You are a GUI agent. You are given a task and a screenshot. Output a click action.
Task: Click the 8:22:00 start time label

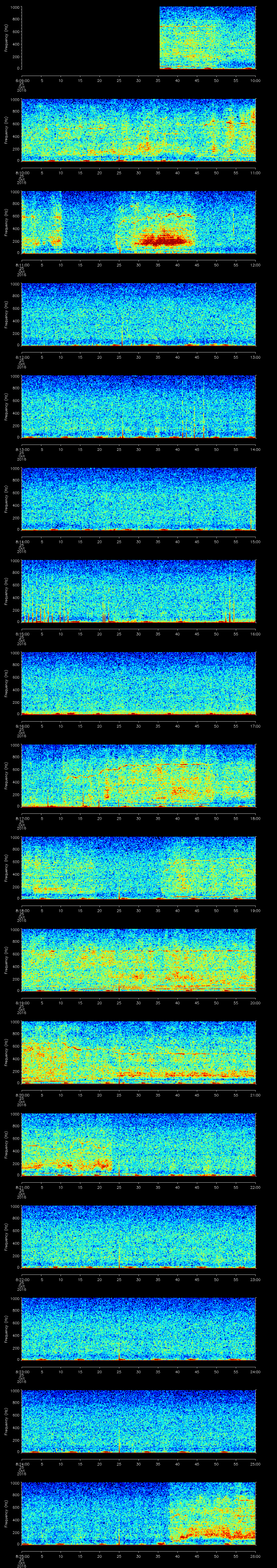click(22, 1279)
